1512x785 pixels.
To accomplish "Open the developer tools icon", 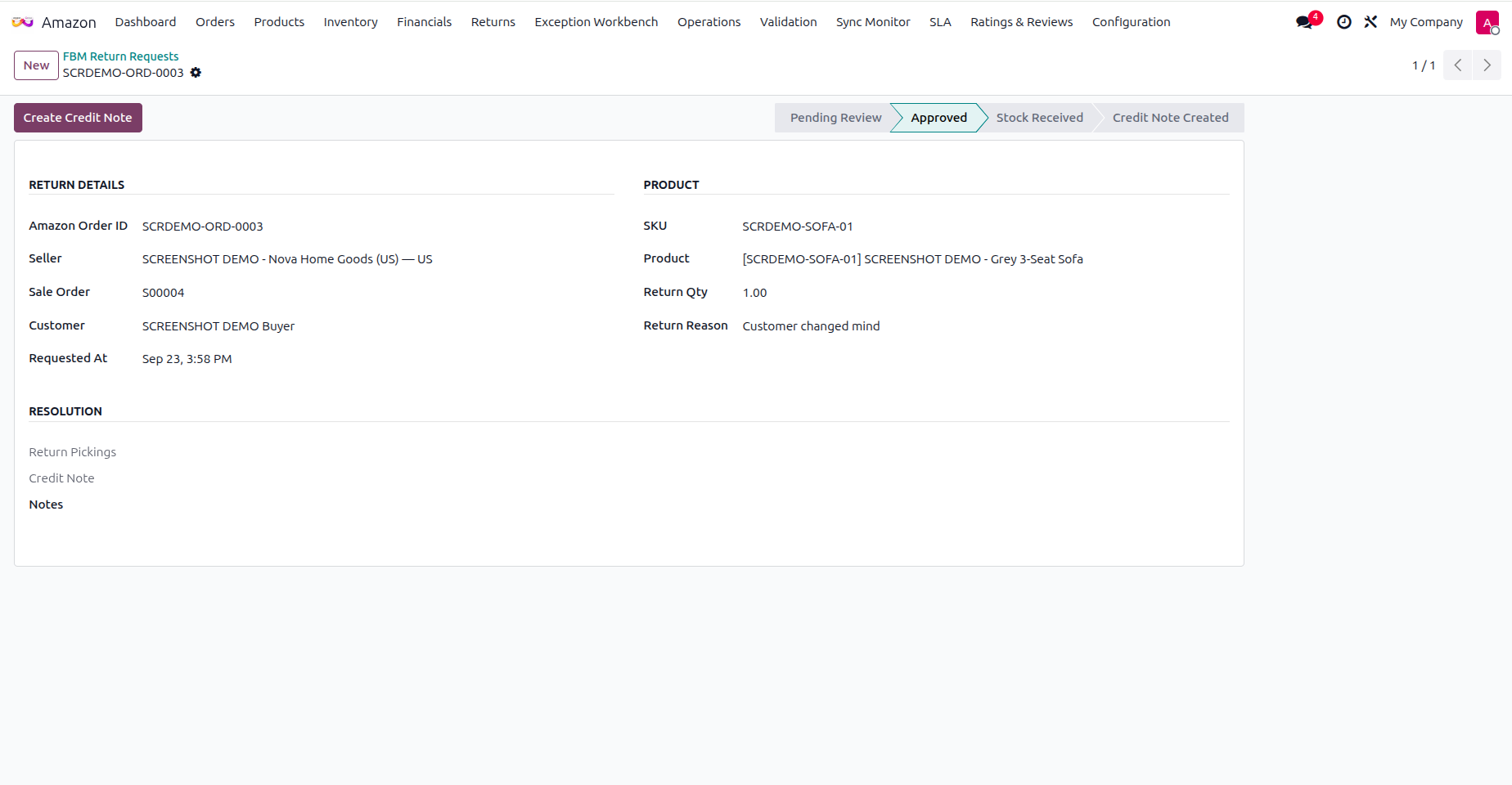I will 1370,22.
